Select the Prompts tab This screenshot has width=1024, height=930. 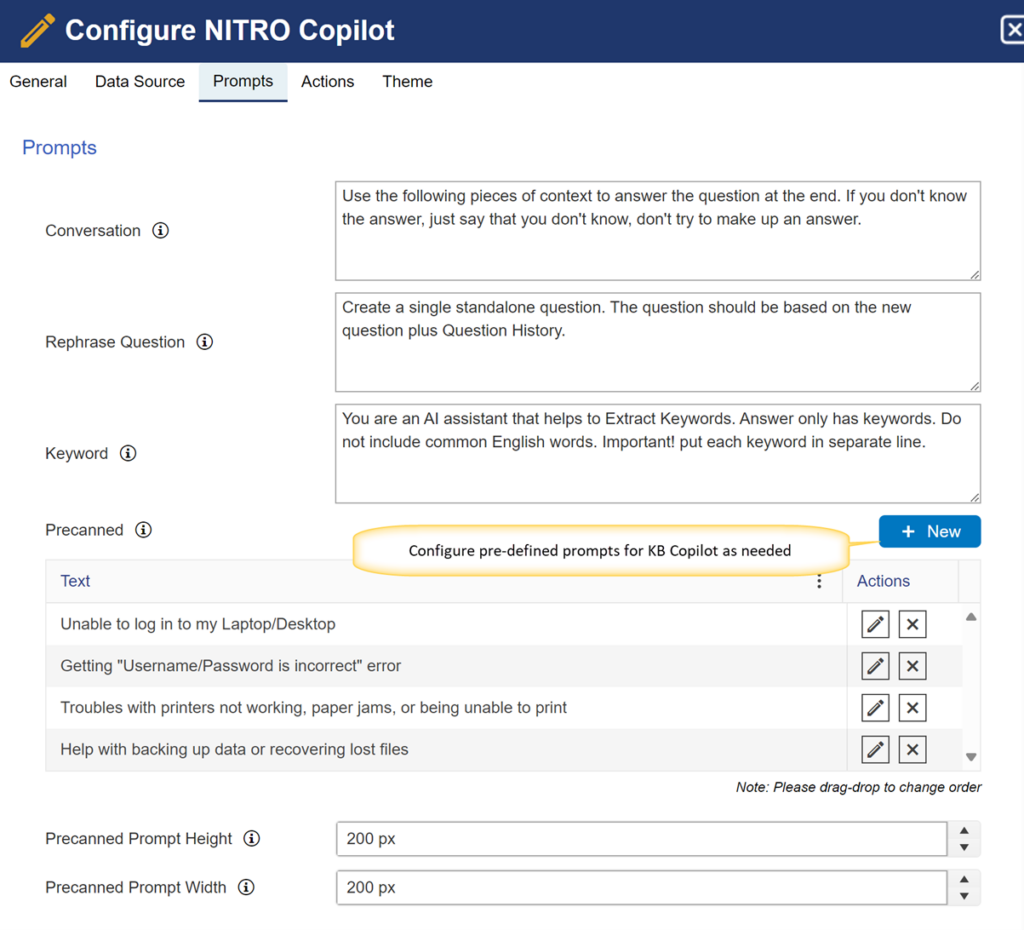click(x=243, y=82)
